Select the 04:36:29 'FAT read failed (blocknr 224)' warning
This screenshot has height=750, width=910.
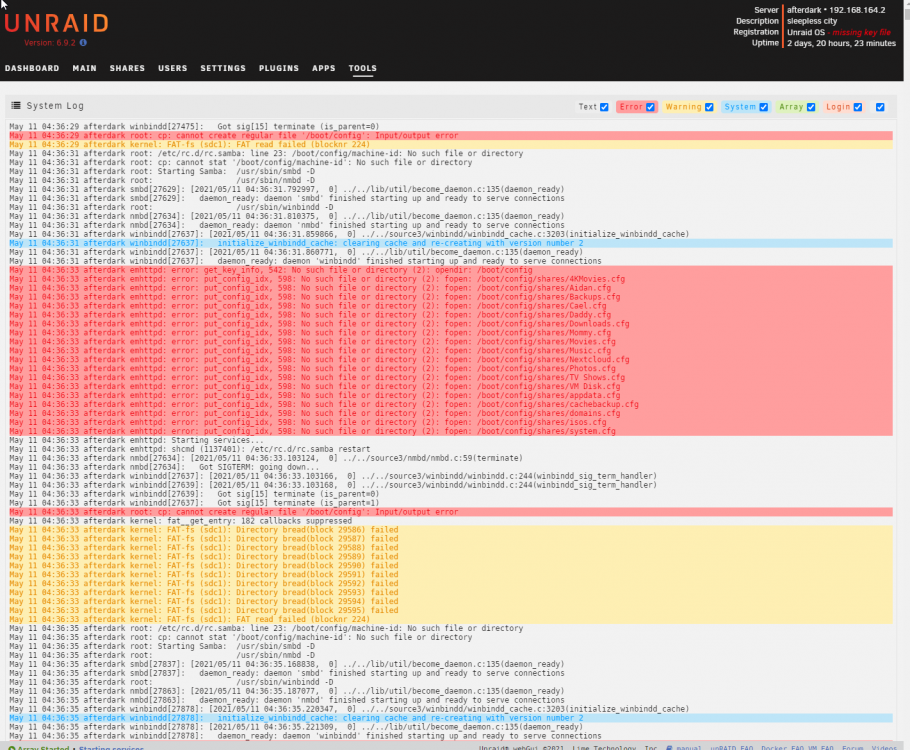tap(450, 145)
